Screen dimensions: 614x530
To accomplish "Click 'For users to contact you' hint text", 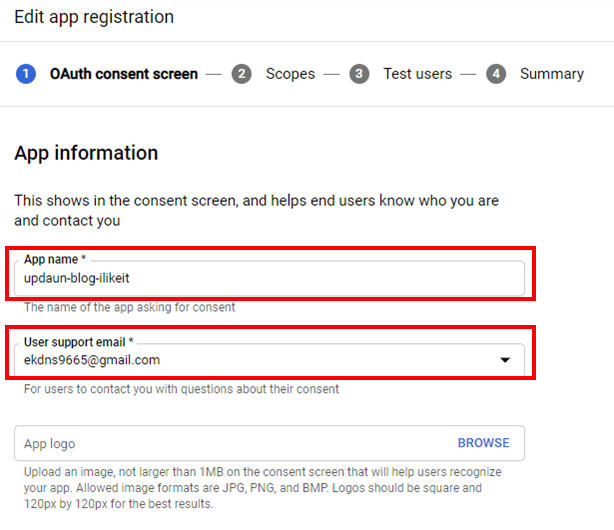I will 181,389.
